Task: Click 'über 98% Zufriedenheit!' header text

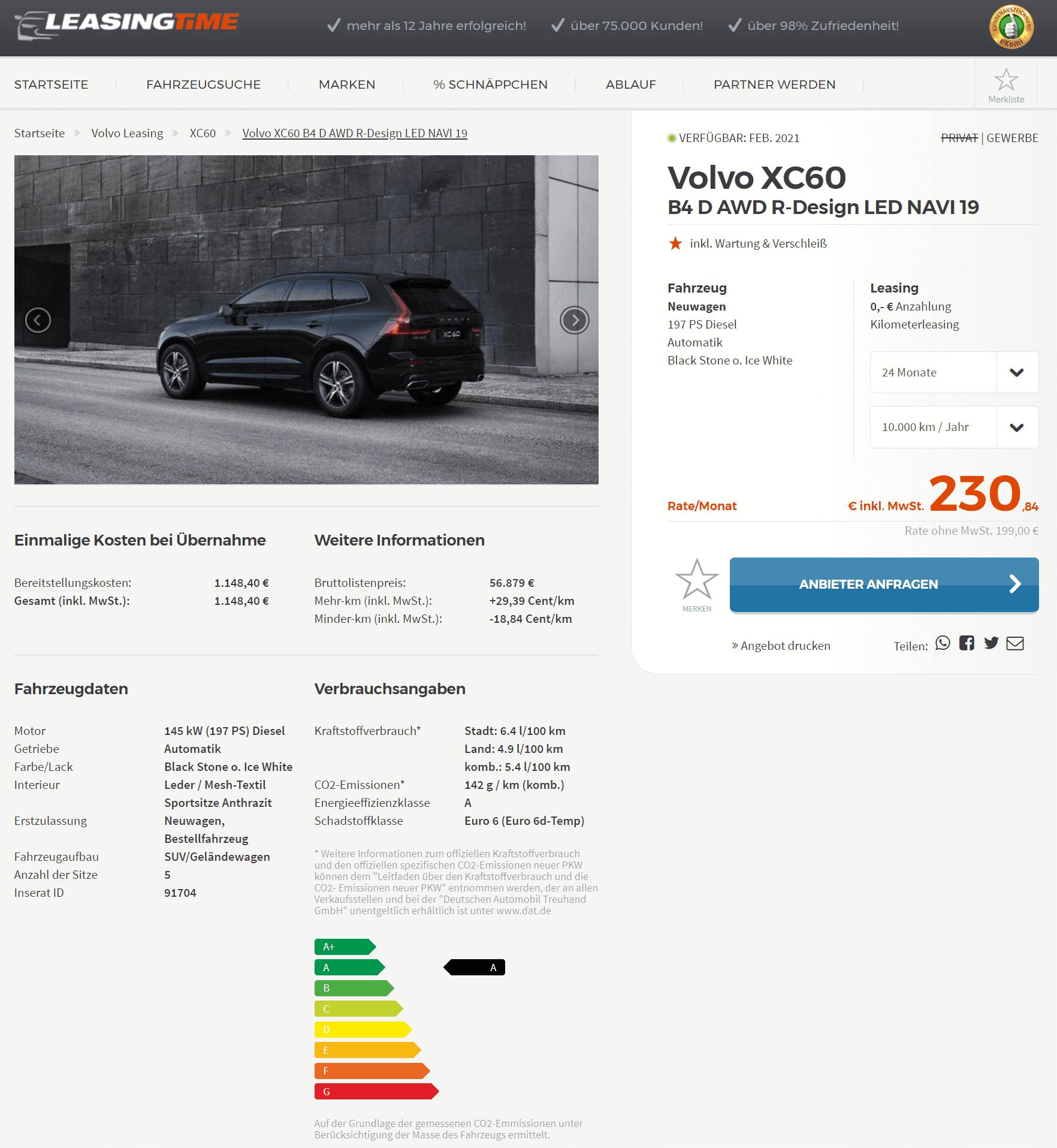Action: point(823,25)
